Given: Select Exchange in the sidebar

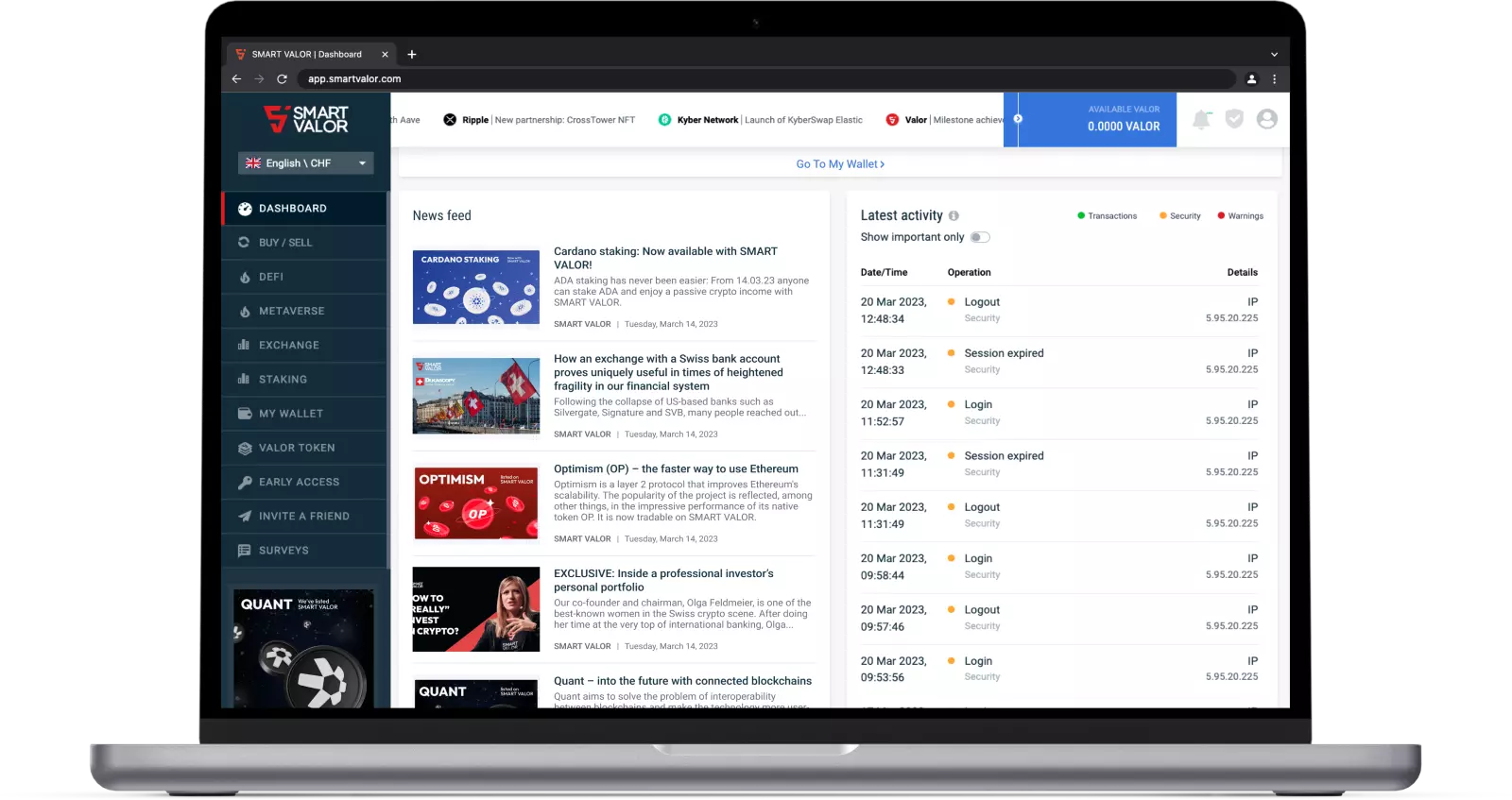Looking at the screenshot, I should 304,346.
